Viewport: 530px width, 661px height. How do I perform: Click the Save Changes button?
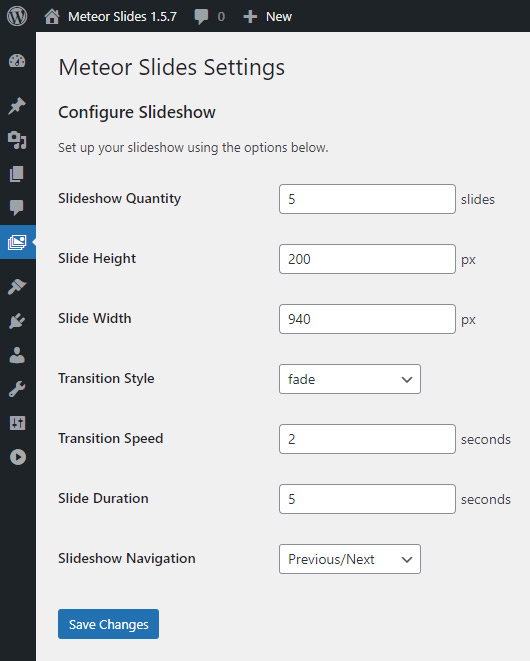point(108,624)
